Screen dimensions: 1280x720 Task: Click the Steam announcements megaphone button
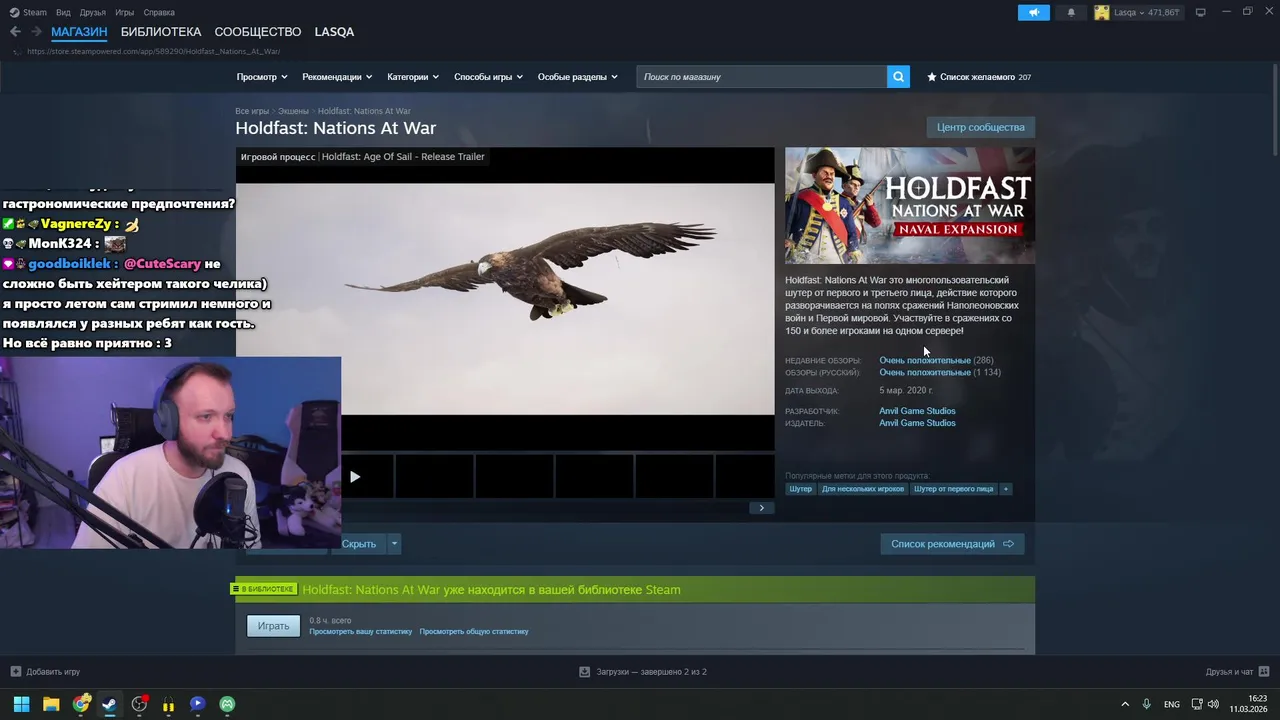1034,12
